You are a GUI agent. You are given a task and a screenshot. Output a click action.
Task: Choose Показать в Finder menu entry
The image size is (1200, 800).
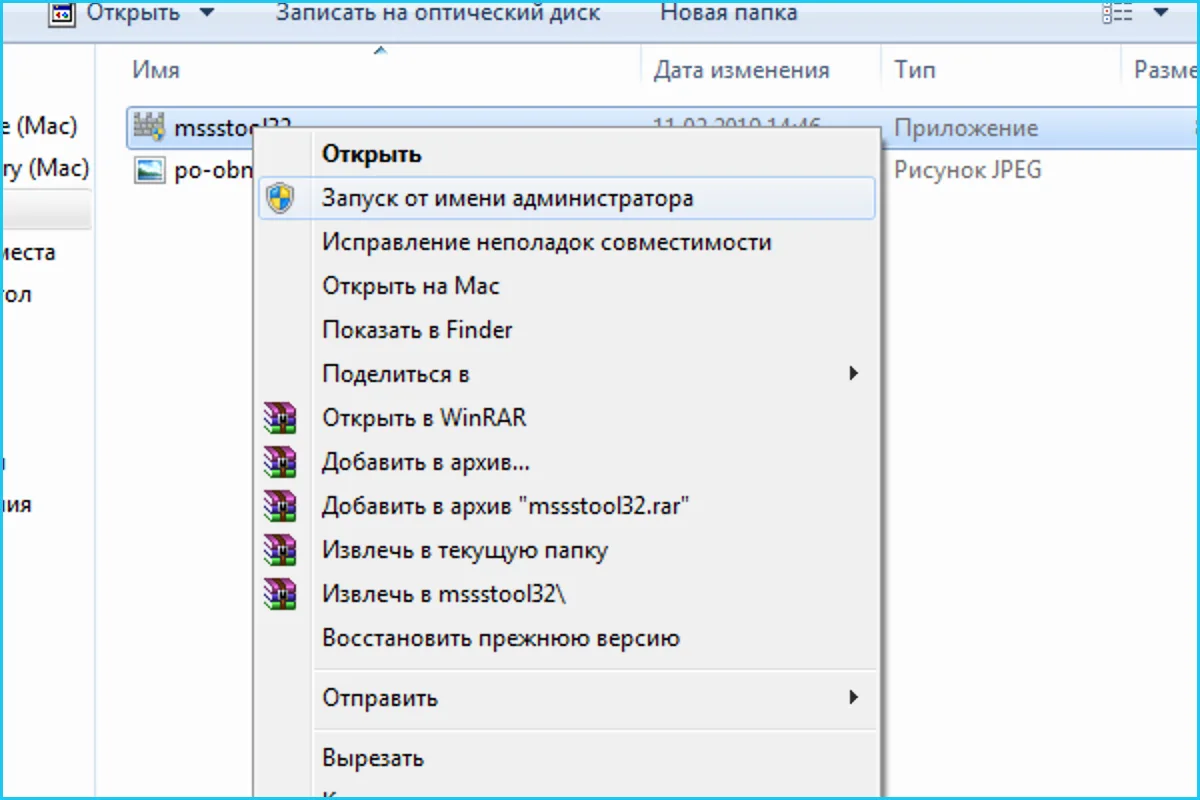pos(417,330)
